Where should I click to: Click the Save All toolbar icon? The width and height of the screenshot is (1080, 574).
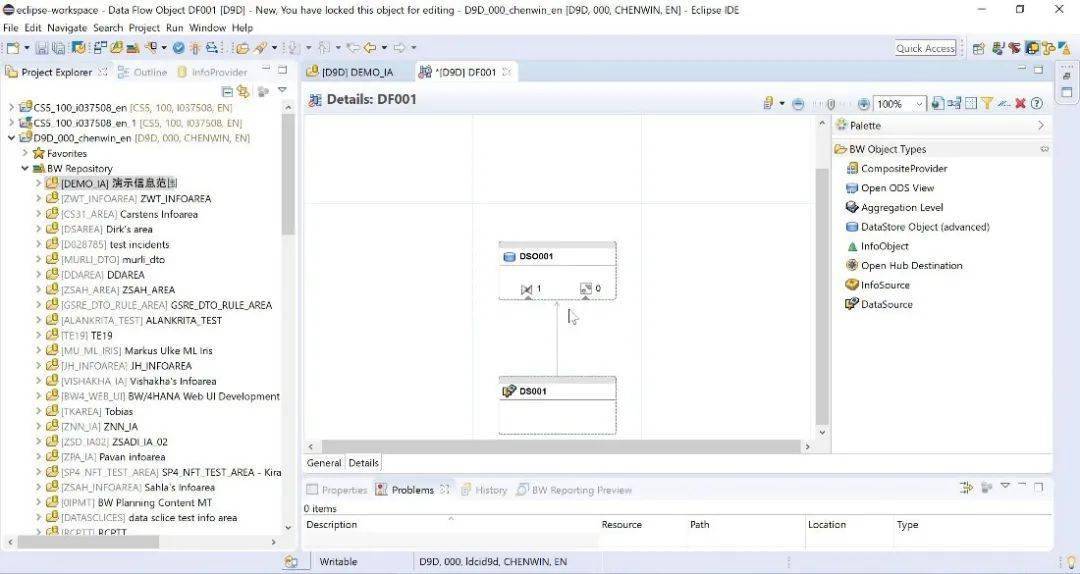58,48
